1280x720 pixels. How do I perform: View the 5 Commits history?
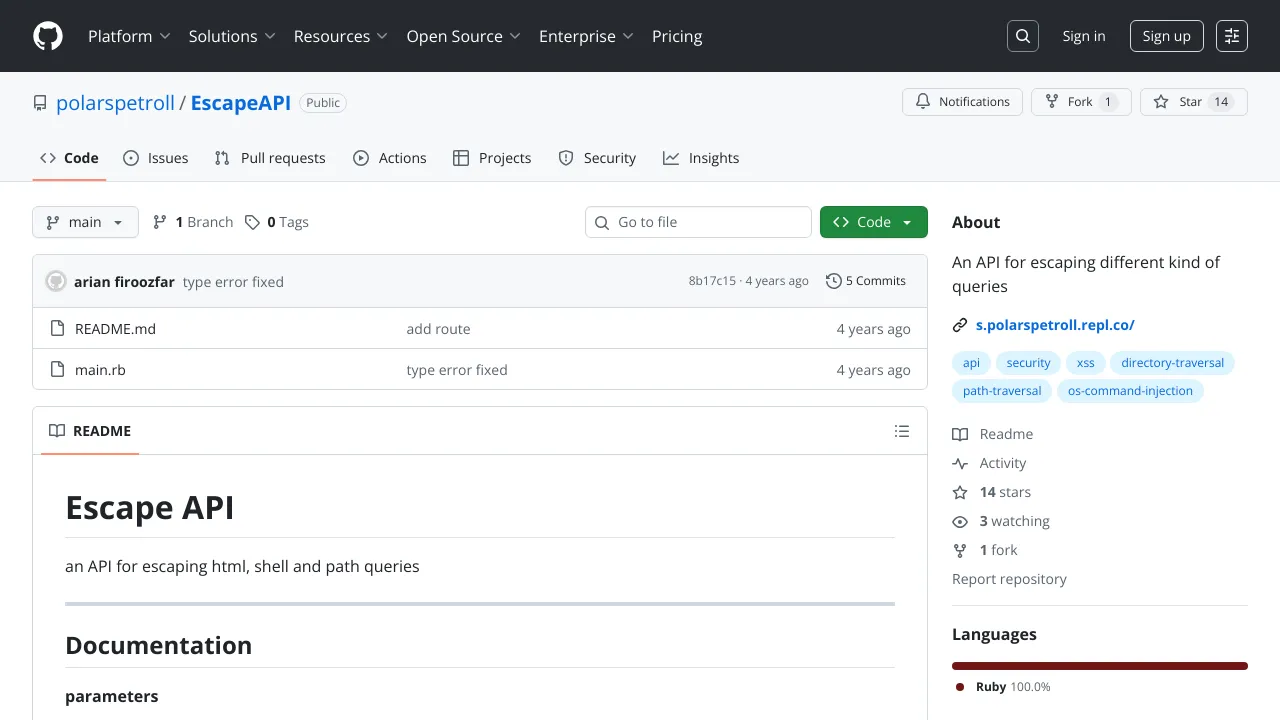(866, 281)
